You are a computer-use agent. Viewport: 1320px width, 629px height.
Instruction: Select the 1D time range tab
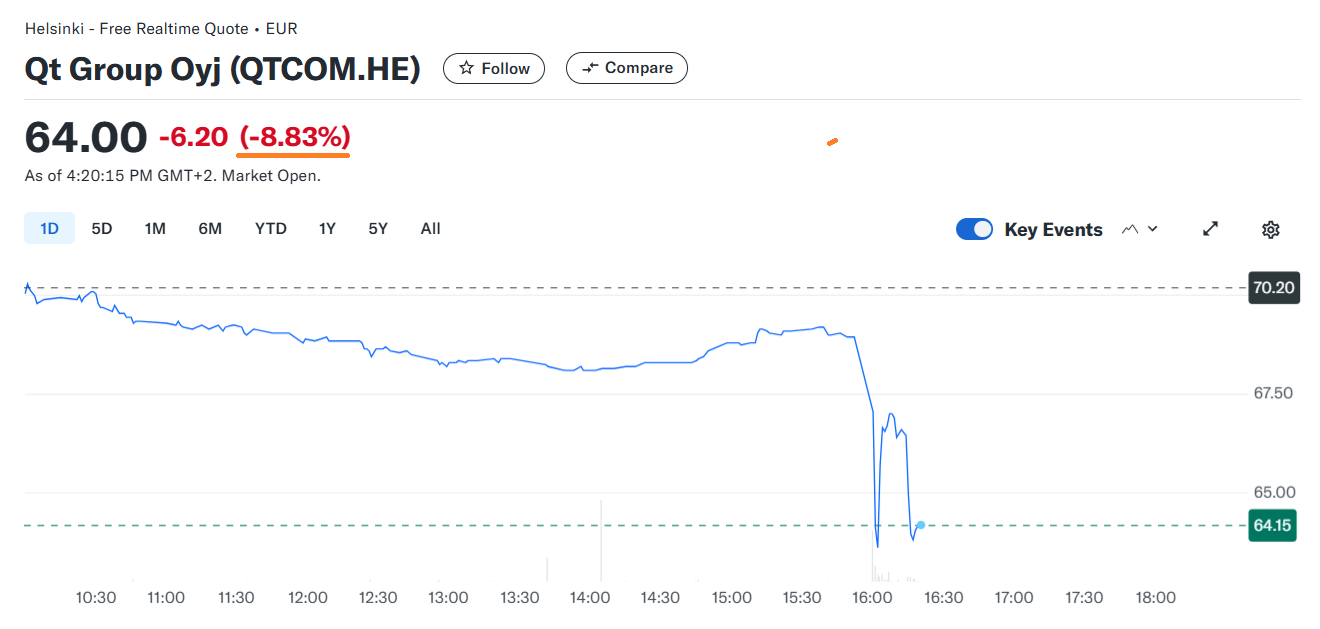tap(49, 229)
